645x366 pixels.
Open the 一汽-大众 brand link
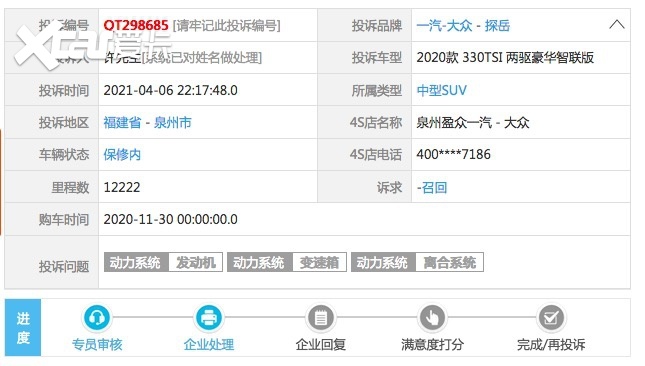point(444,25)
